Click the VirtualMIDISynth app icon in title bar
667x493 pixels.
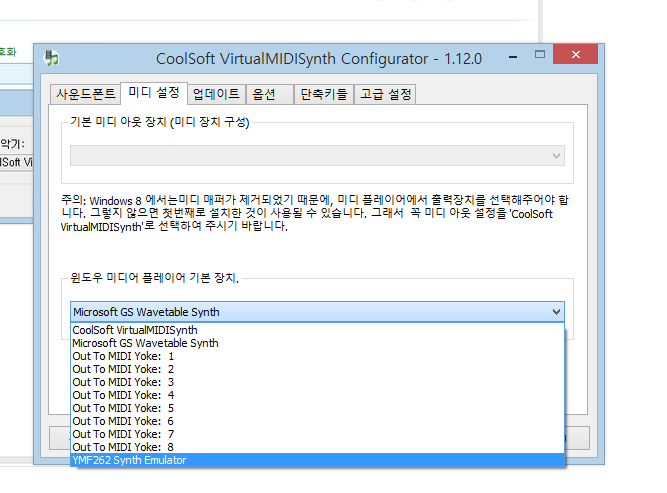tap(51, 58)
